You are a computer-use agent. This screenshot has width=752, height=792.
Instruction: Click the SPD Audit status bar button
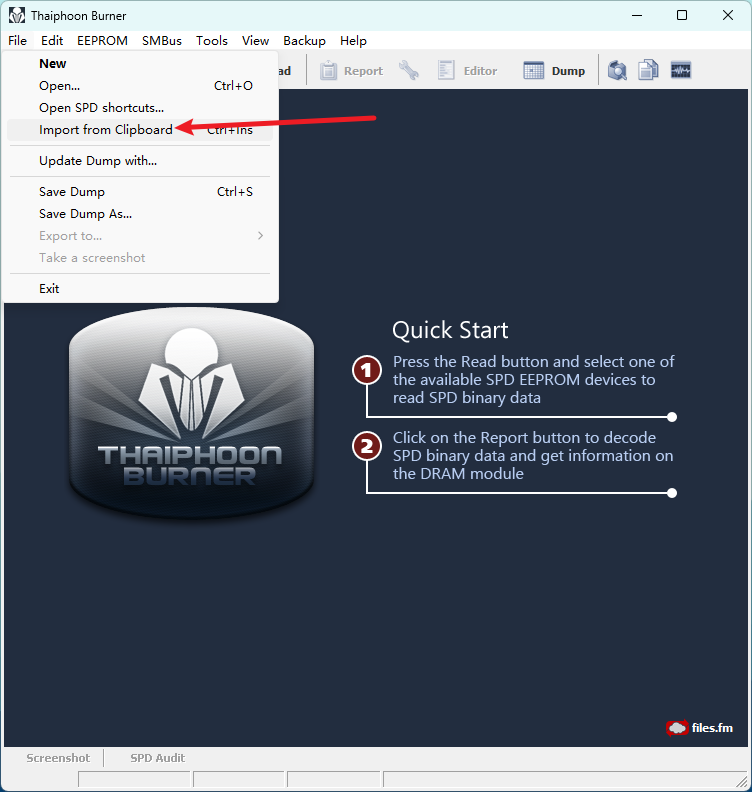(x=158, y=758)
